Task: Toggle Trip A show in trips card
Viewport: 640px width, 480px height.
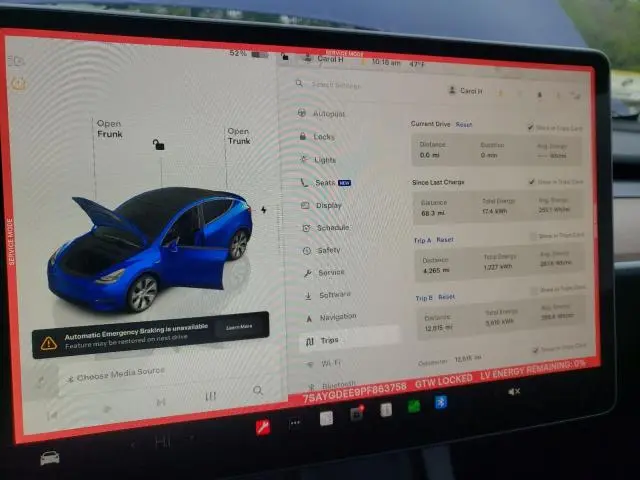Action: (x=533, y=236)
